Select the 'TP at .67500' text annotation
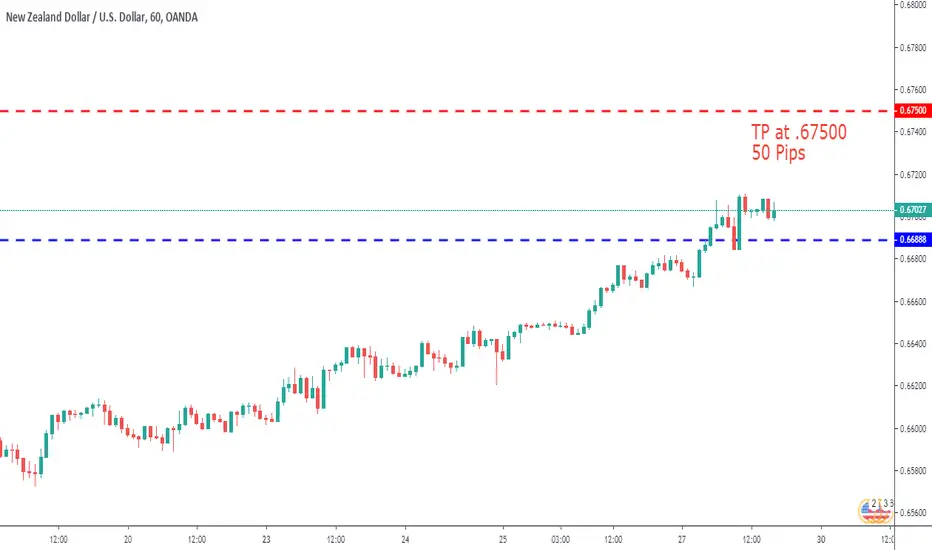The width and height of the screenshot is (932, 550). tap(799, 132)
